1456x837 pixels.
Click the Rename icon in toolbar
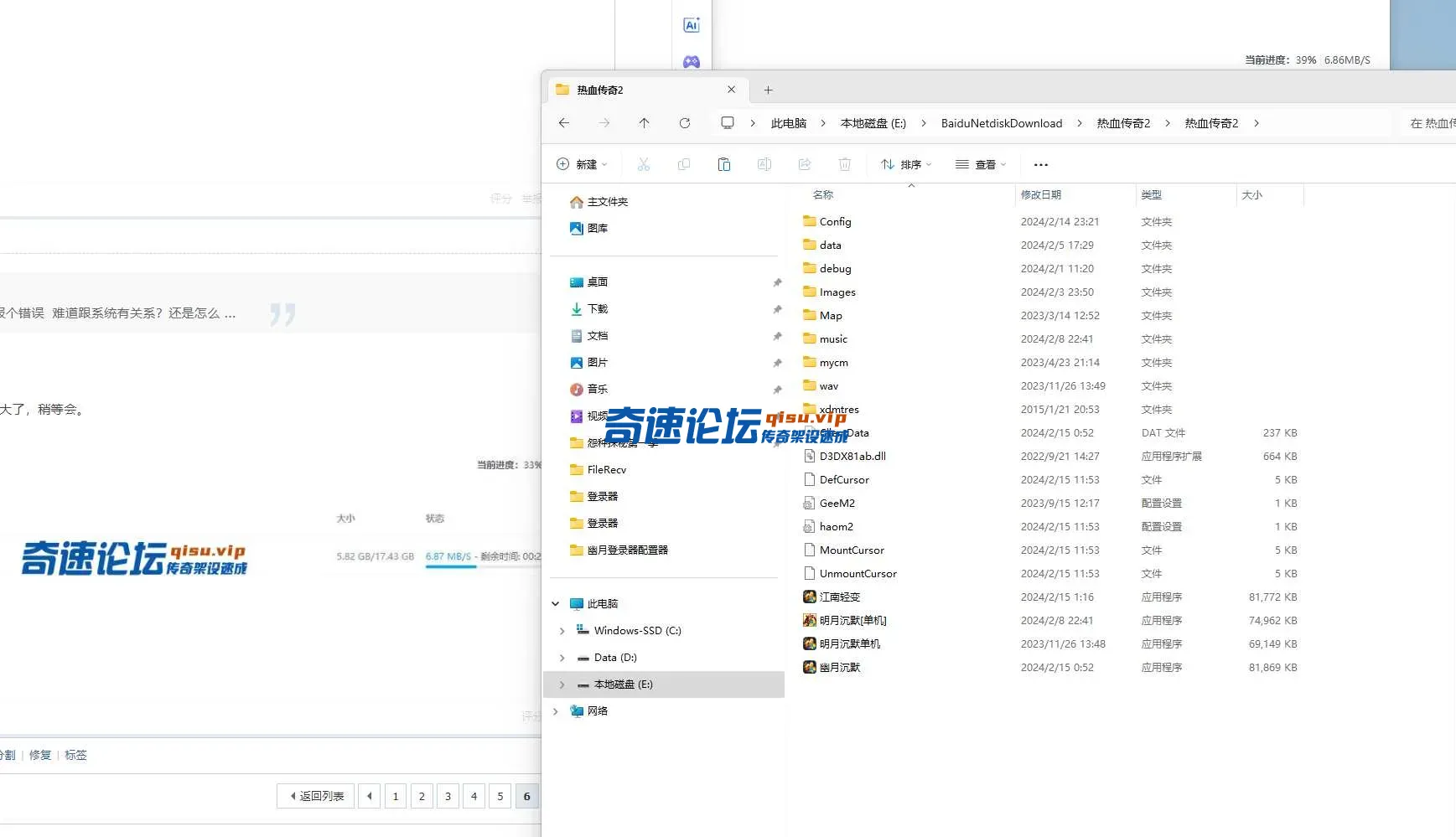[764, 164]
